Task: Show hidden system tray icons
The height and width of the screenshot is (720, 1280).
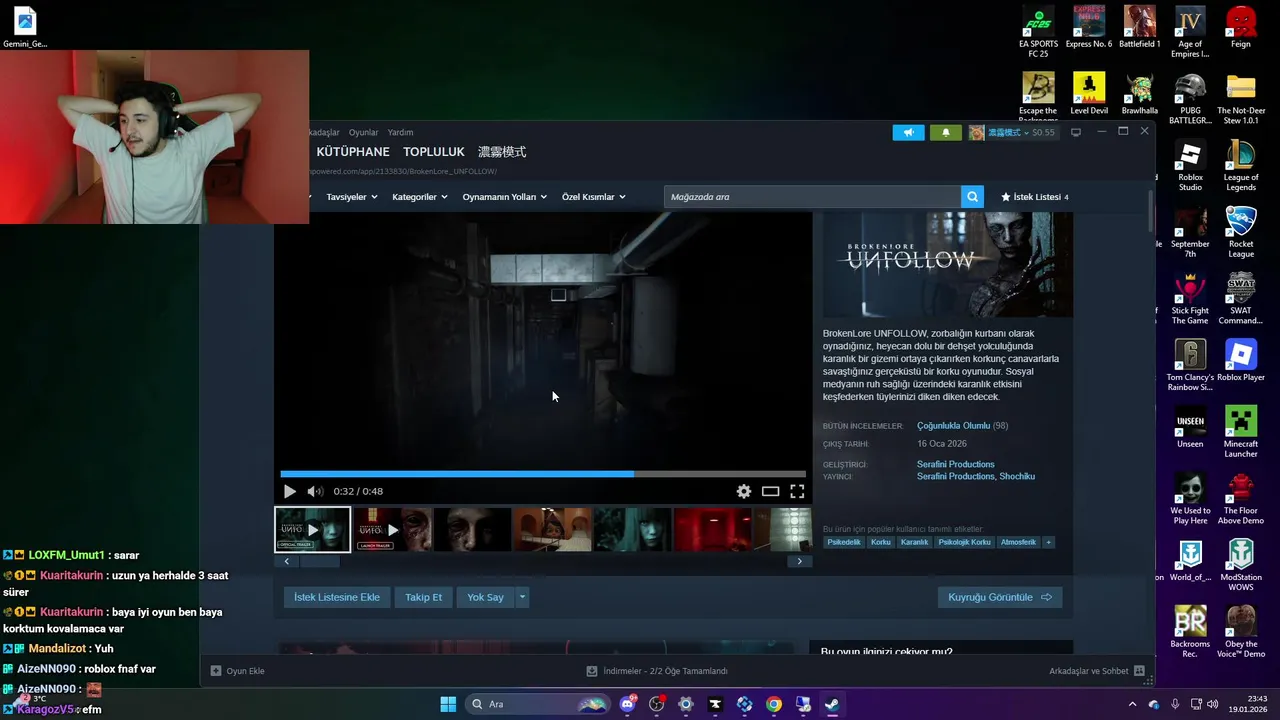Action: point(1132,704)
